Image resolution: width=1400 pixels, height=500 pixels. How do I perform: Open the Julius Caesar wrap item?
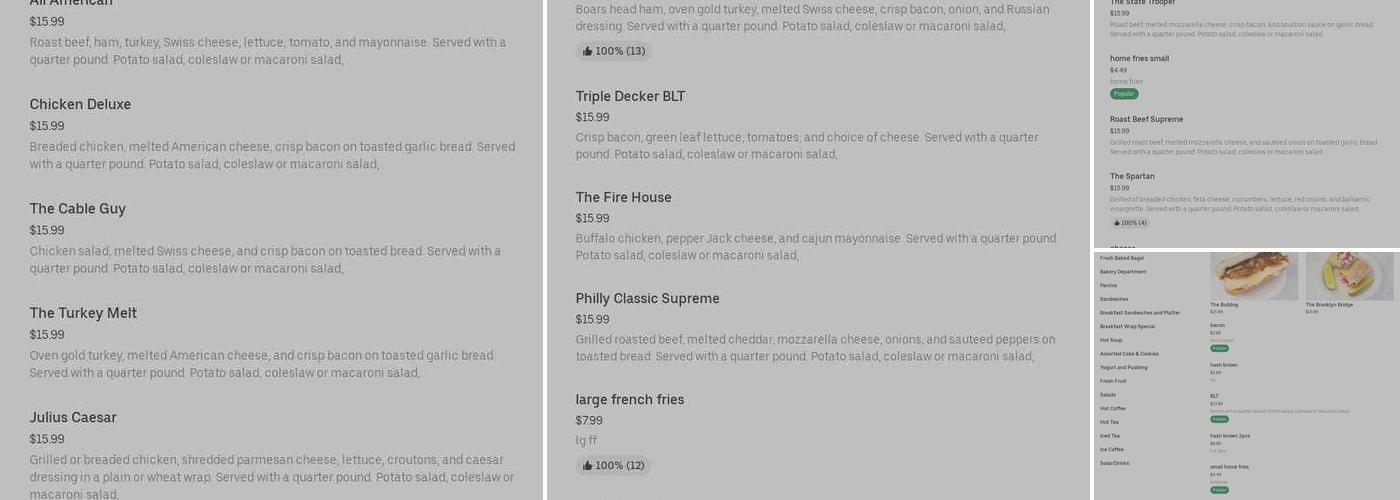[x=73, y=417]
